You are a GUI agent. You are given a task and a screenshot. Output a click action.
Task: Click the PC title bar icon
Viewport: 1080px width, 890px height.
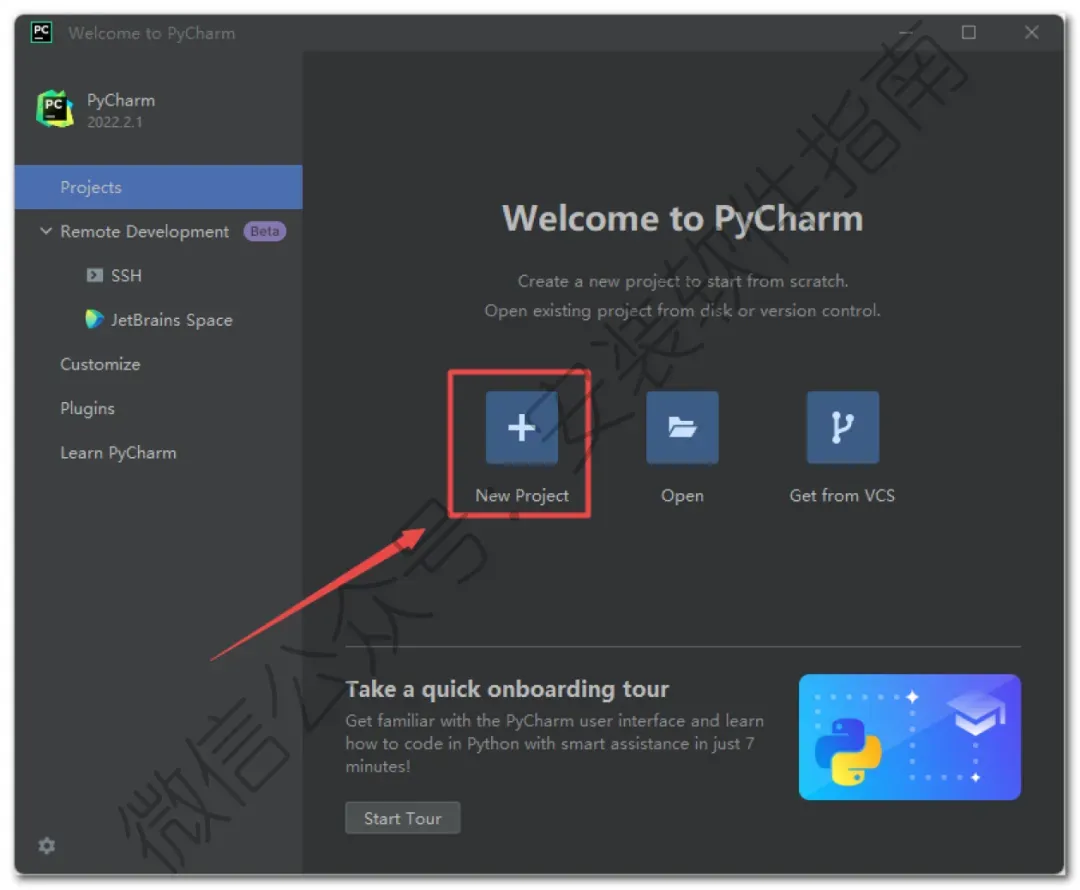tap(41, 32)
